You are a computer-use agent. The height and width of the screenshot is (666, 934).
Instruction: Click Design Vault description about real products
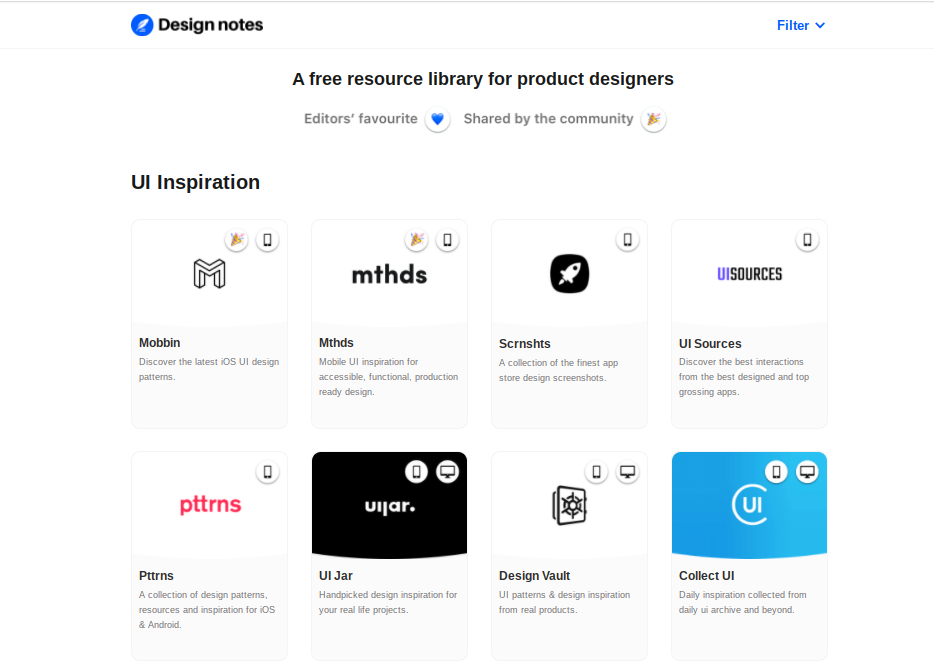565,602
